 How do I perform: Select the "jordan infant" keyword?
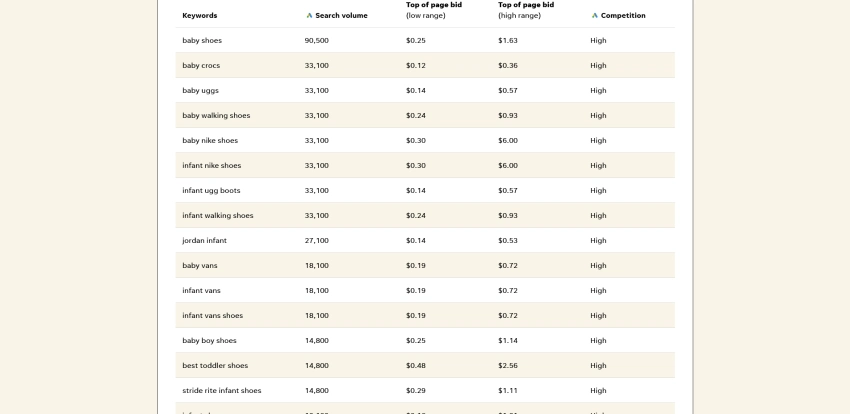(206, 241)
